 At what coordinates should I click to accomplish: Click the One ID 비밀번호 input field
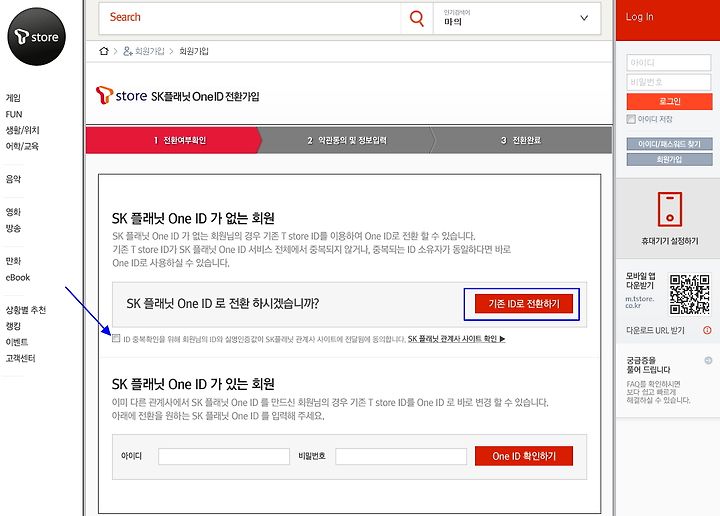tap(401, 456)
